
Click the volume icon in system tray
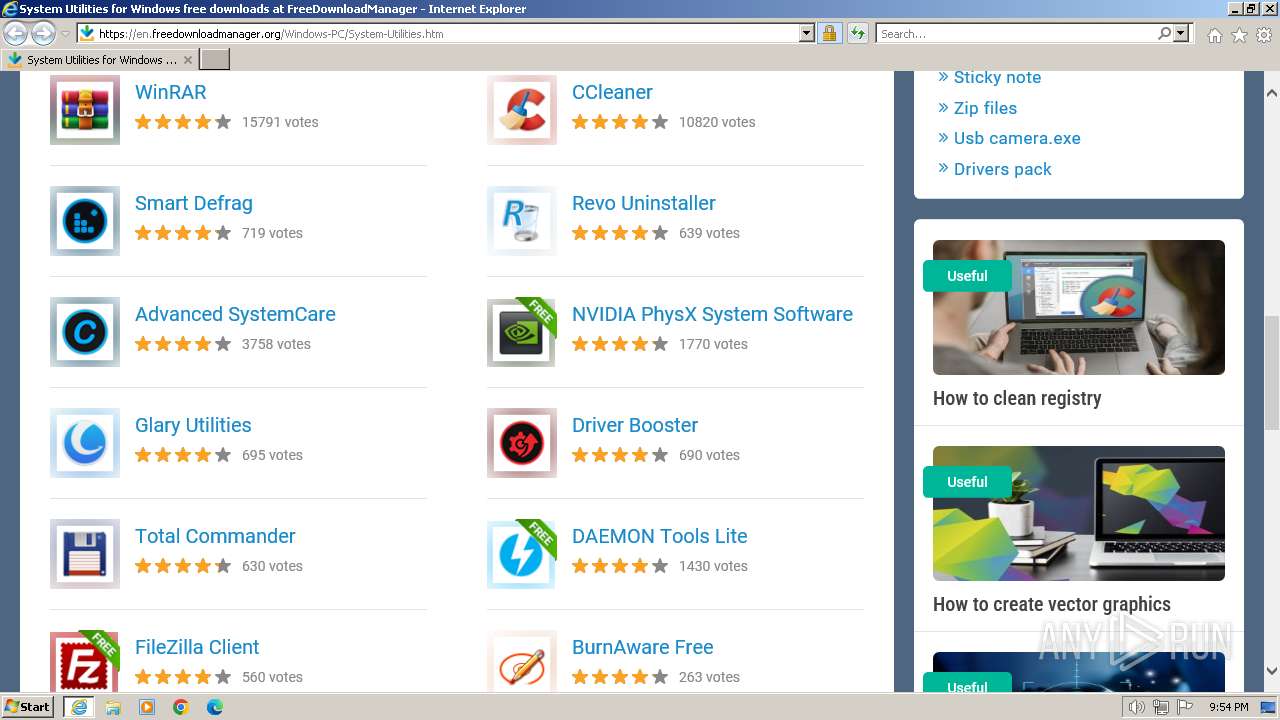pyautogui.click(x=1137, y=707)
